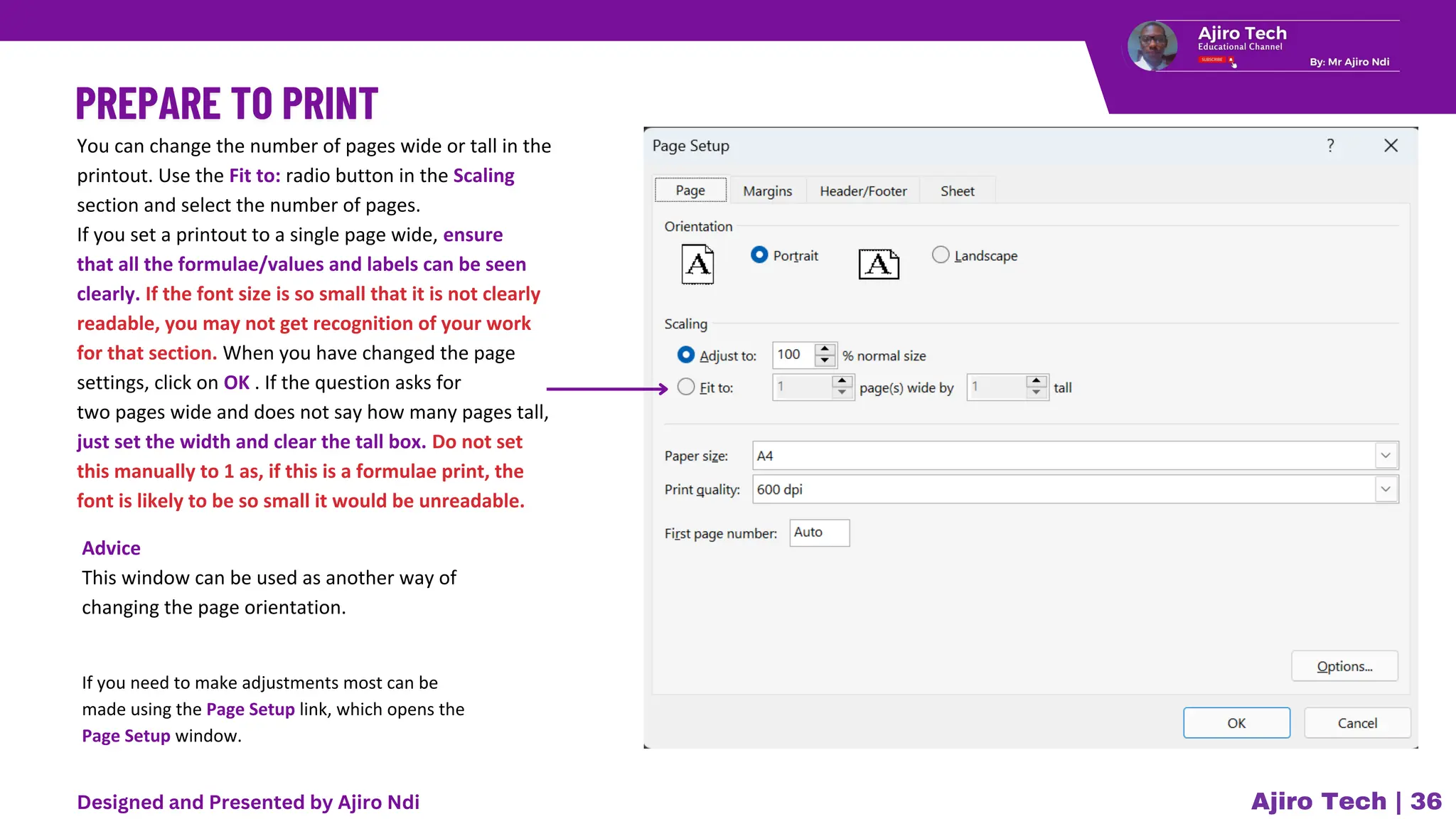This screenshot has width=1456, height=819.
Task: Decrease pages tall with spinner down arrow
Action: [x=1037, y=392]
